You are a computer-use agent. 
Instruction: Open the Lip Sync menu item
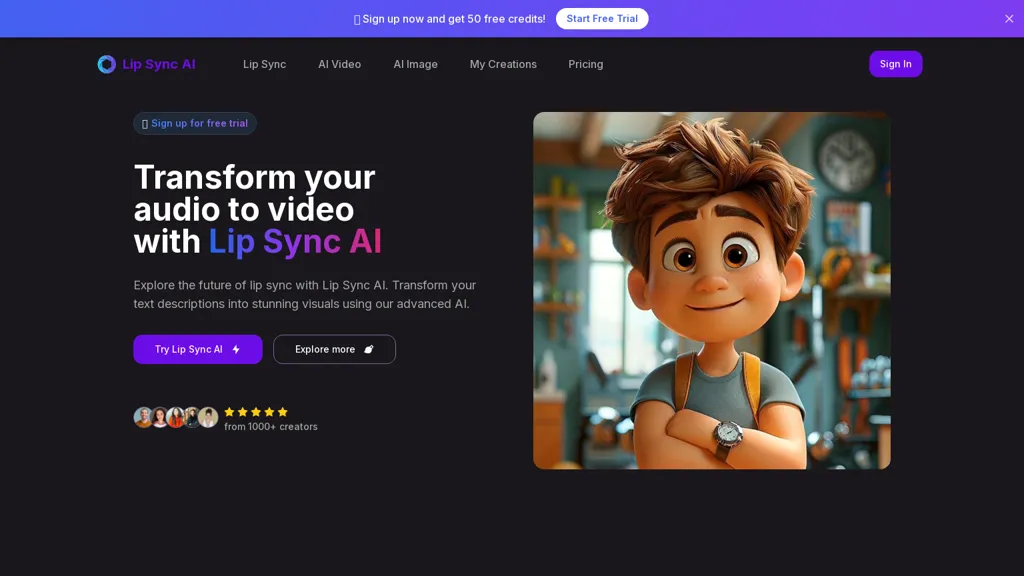click(264, 64)
